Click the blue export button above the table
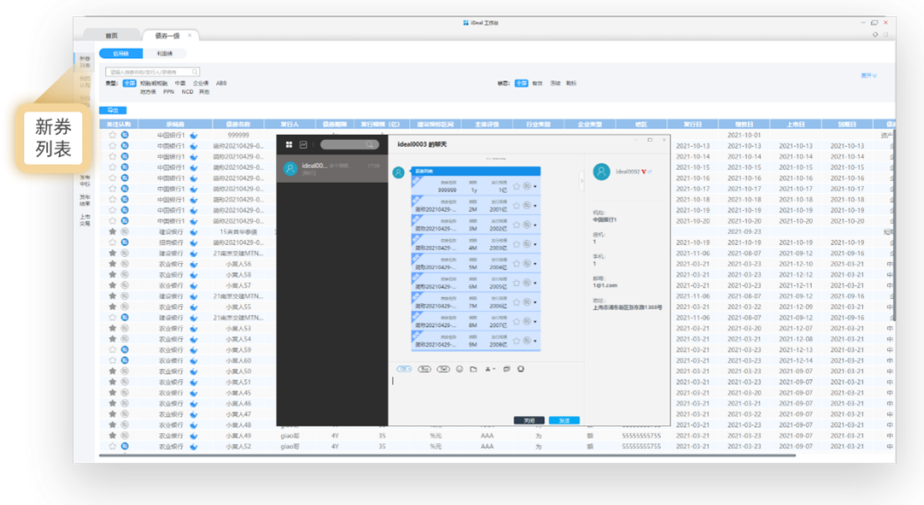This screenshot has height=505, width=924. pyautogui.click(x=113, y=110)
